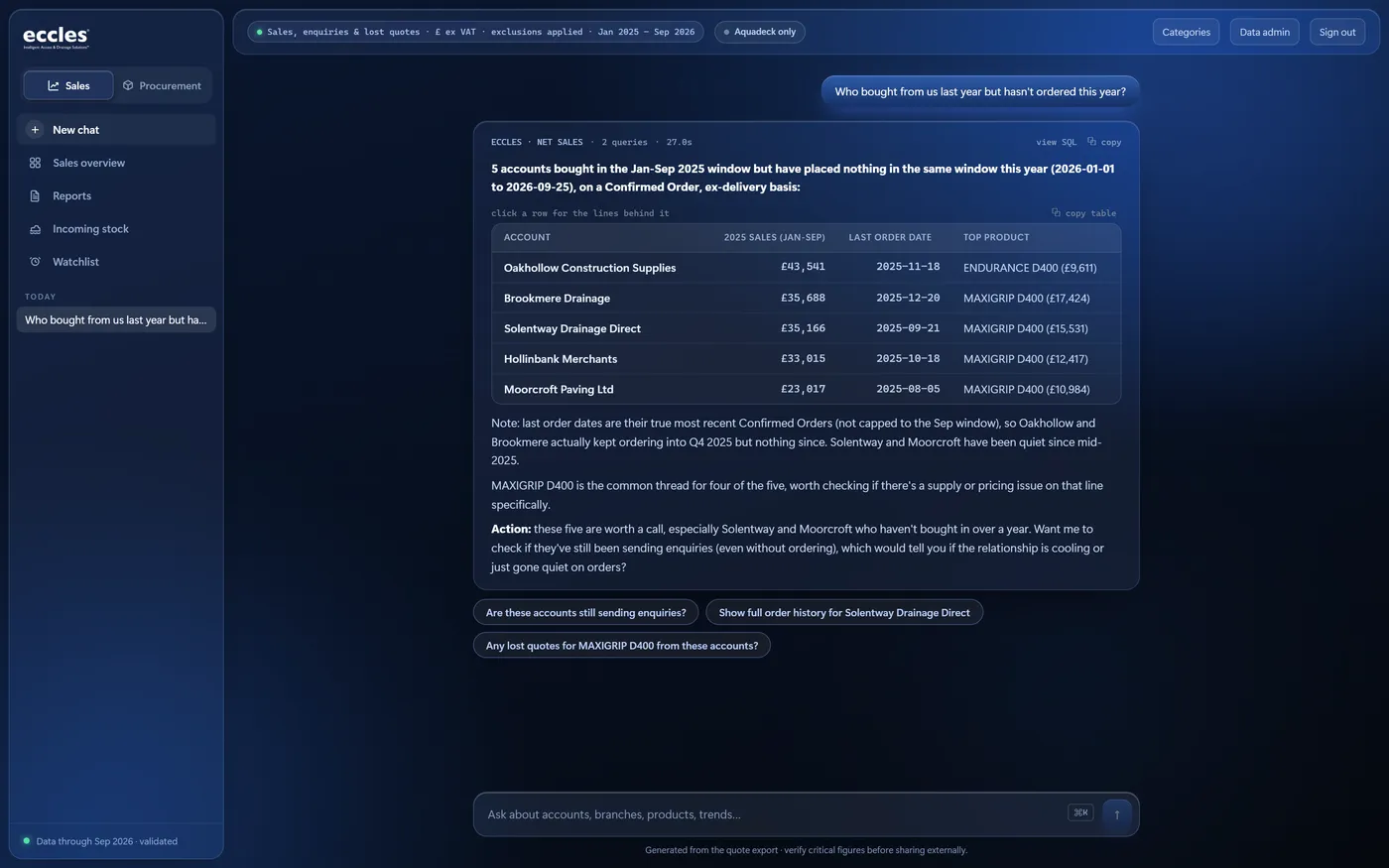Select the Incoming stock ship icon
This screenshot has height=868, width=1389.
click(x=35, y=229)
